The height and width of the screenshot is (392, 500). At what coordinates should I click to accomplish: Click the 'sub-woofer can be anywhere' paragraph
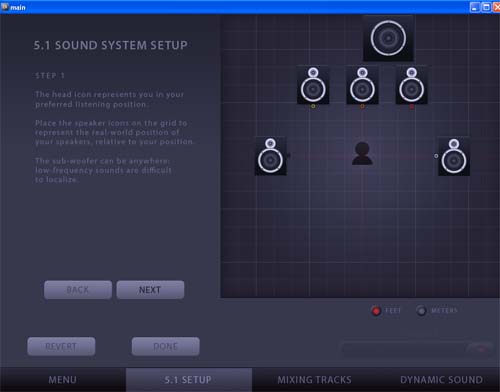[103, 170]
